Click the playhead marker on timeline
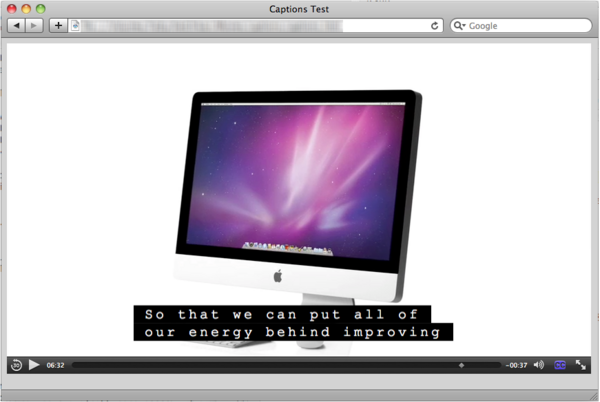Viewport: 600px width, 402px height. pyautogui.click(x=461, y=365)
